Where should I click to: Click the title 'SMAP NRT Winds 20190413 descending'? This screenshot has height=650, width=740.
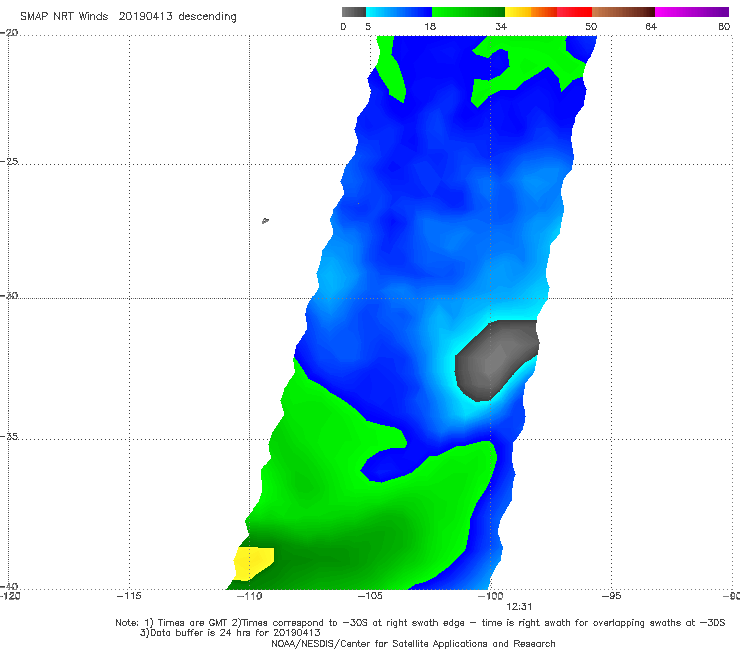tap(128, 17)
